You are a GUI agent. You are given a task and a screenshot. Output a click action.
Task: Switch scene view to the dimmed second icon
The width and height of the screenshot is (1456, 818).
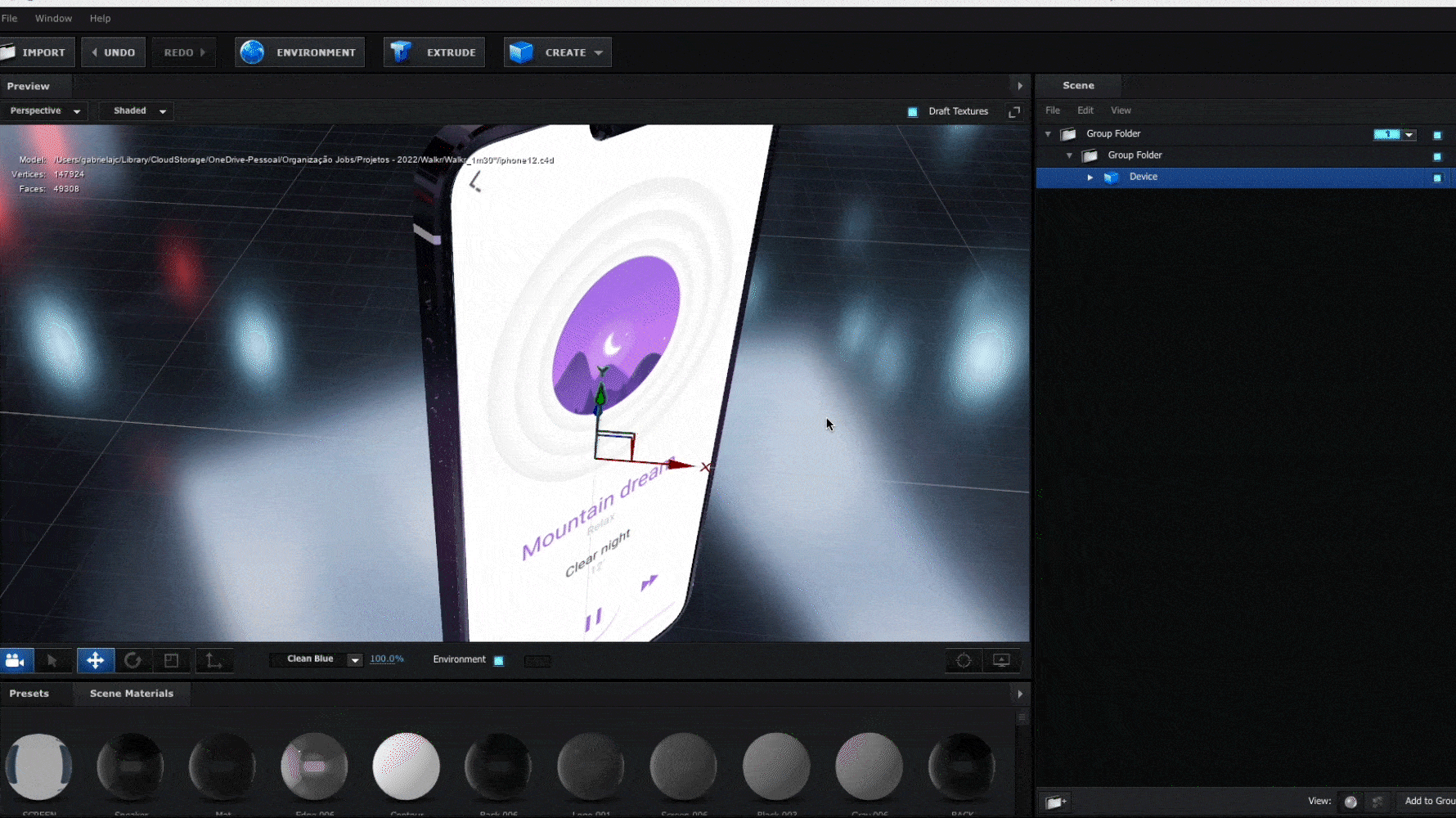point(1377,802)
